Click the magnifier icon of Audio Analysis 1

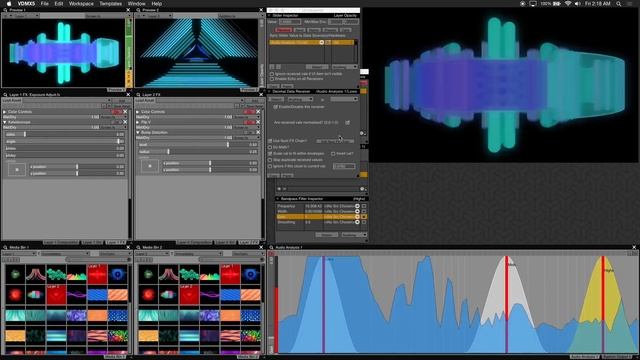point(271,247)
